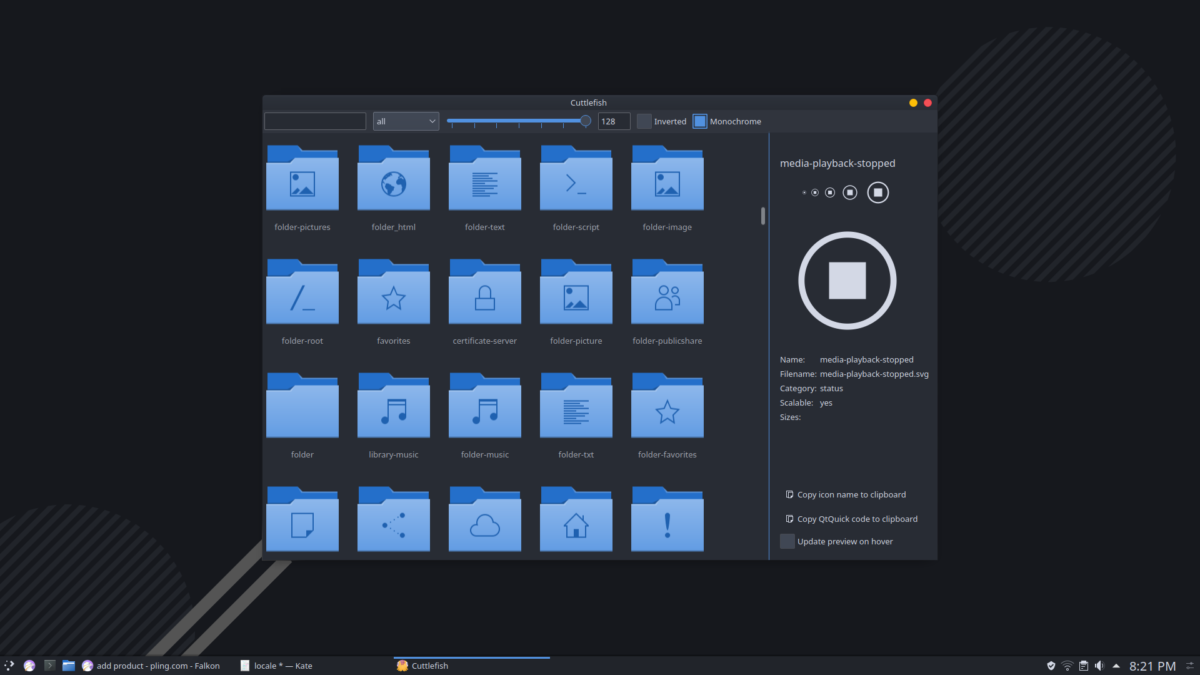The height and width of the screenshot is (675, 1200).
Task: Copy QtQuick code to clipboard
Action: coord(851,518)
